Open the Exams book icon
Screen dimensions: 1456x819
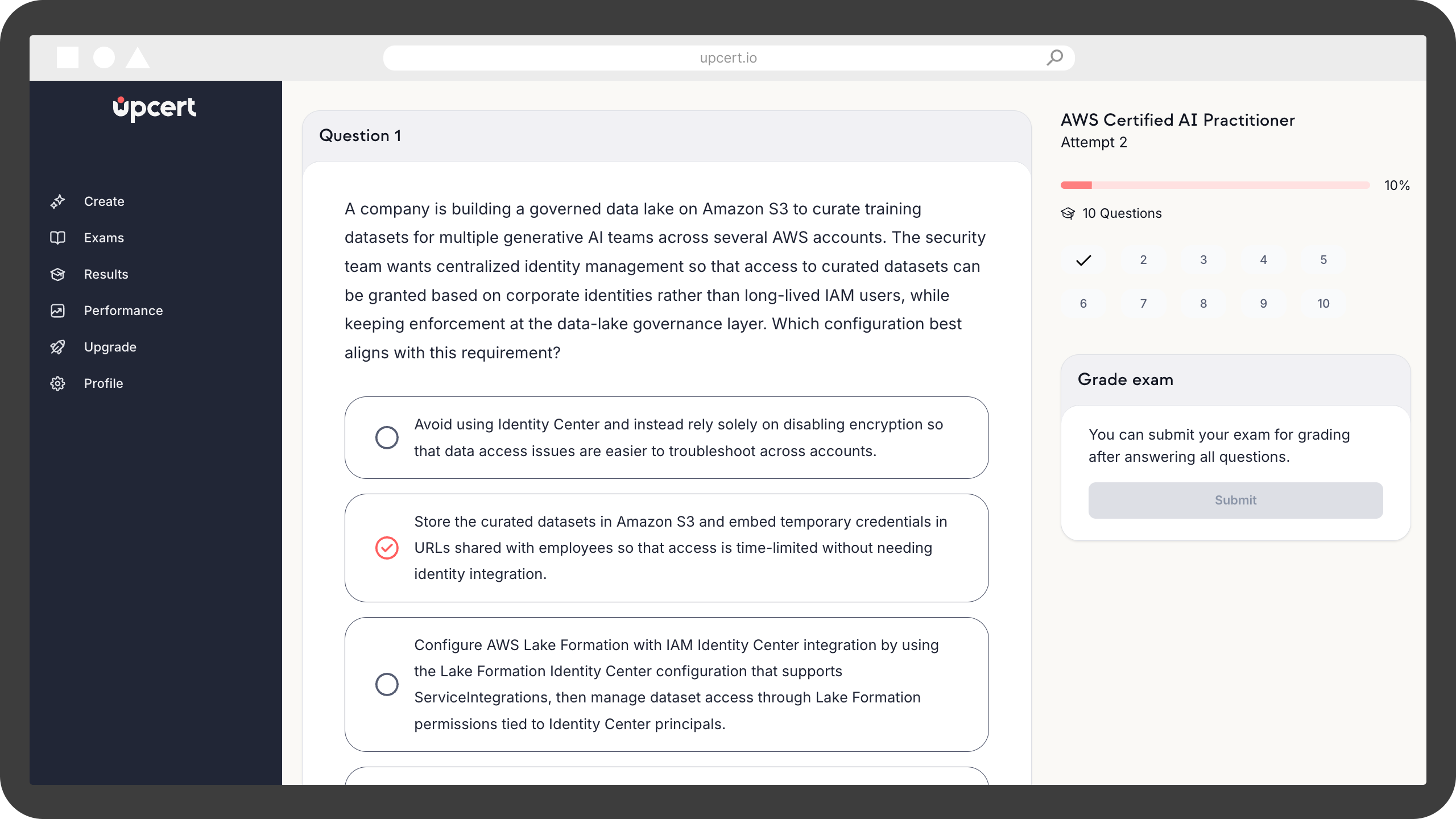59,238
